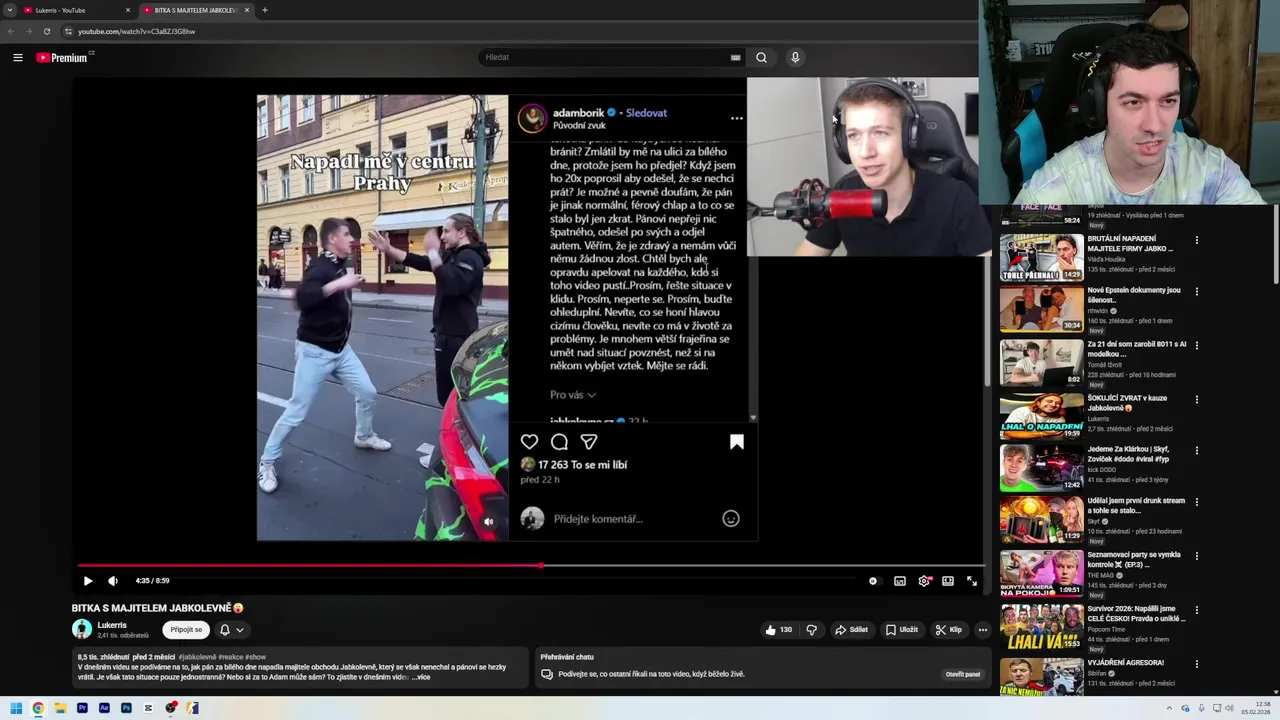
Task: Open options for Nové Epstein dokumenty video
Action: (1196, 292)
